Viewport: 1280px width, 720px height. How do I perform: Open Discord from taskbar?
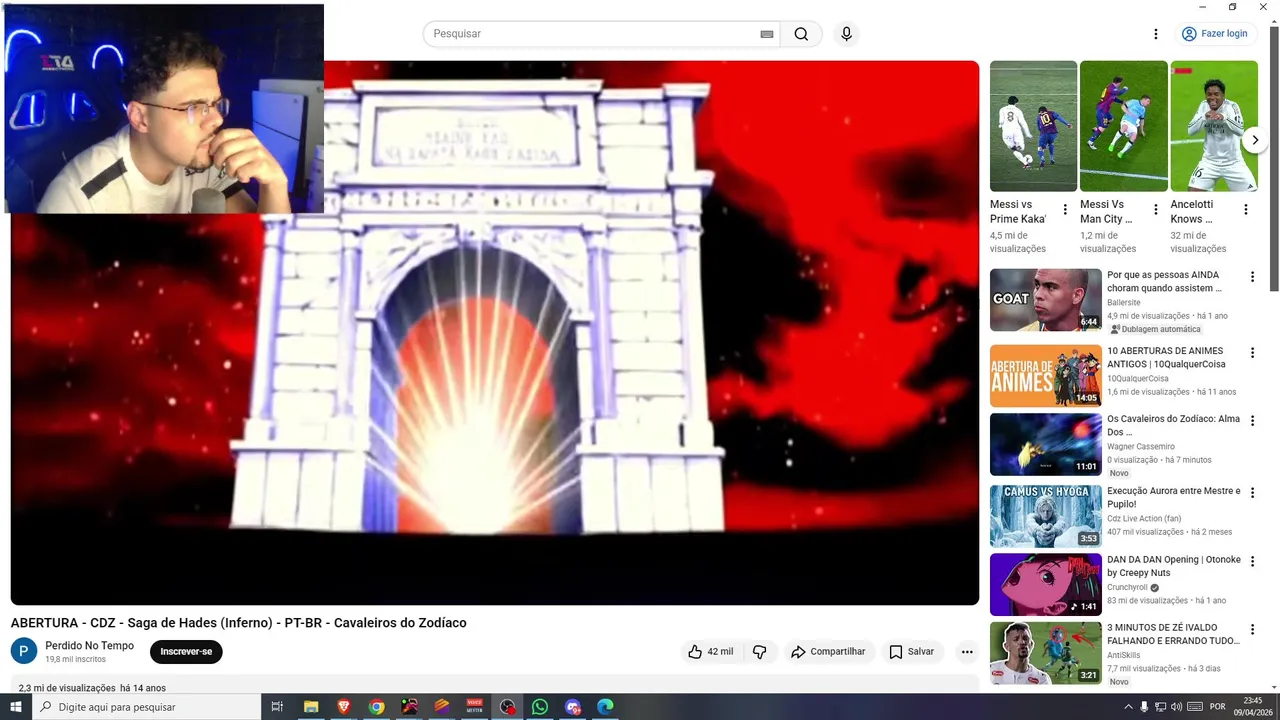[x=573, y=707]
